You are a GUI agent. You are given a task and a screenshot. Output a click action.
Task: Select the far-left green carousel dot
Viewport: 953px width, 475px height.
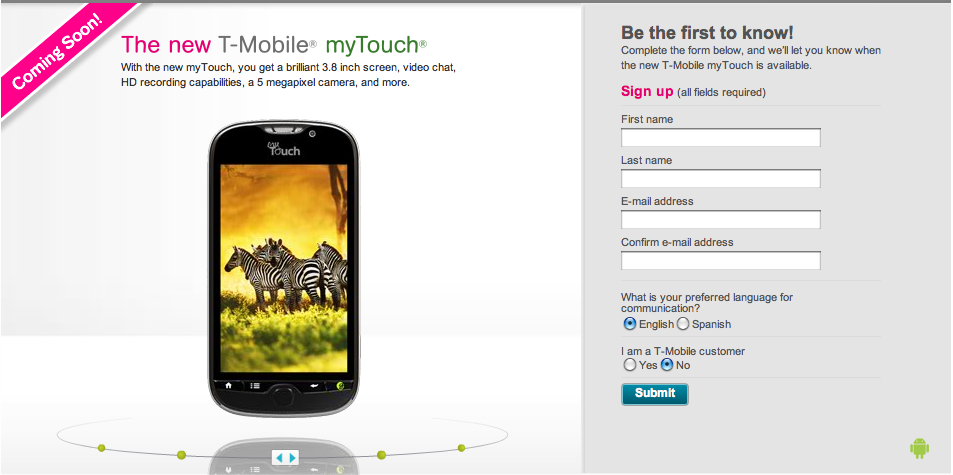point(101,448)
